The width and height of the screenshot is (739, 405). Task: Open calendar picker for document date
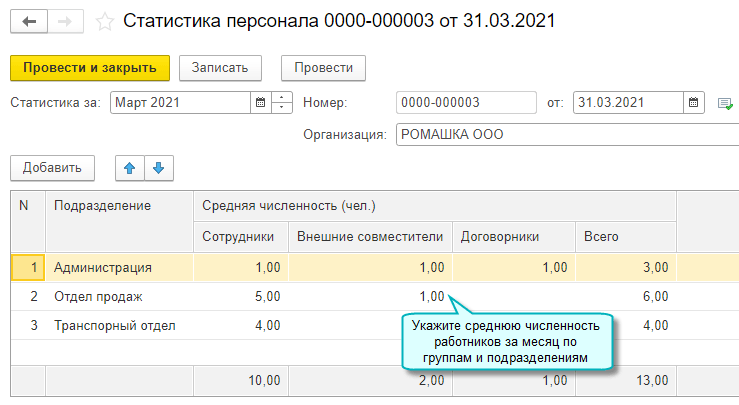(694, 102)
